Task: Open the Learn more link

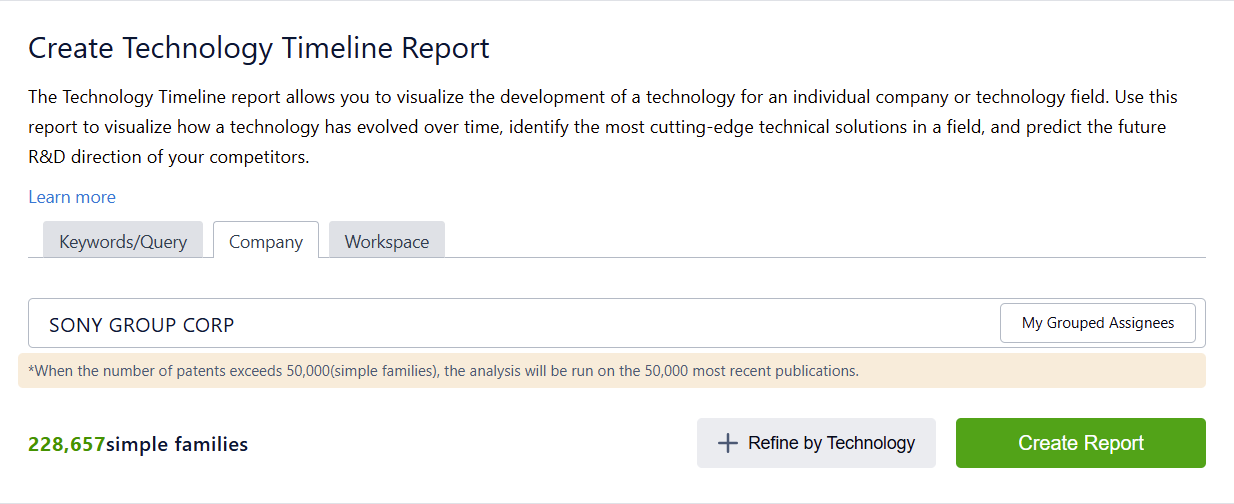Action: (x=72, y=197)
